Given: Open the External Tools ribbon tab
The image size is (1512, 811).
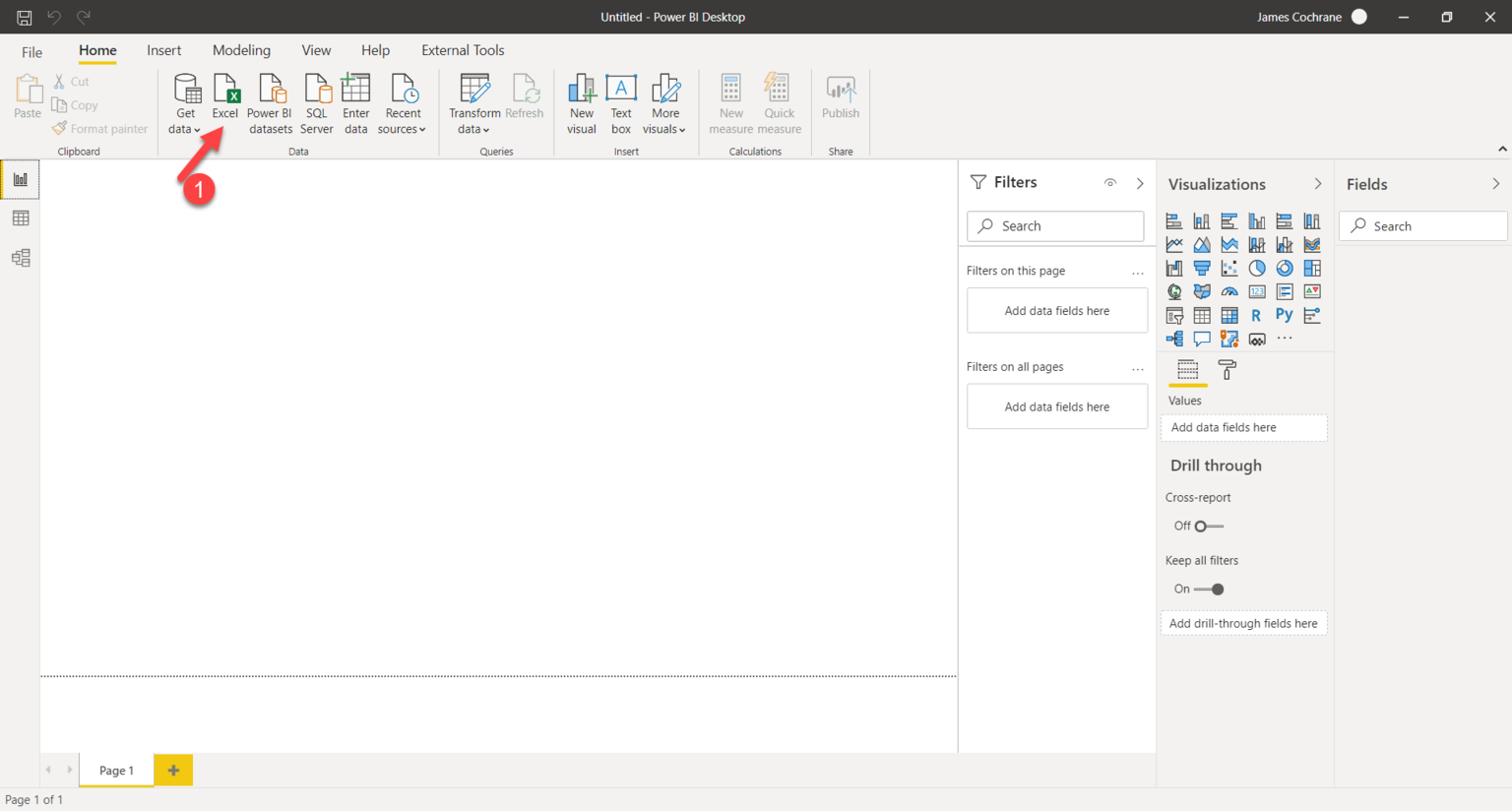Looking at the screenshot, I should point(462,50).
